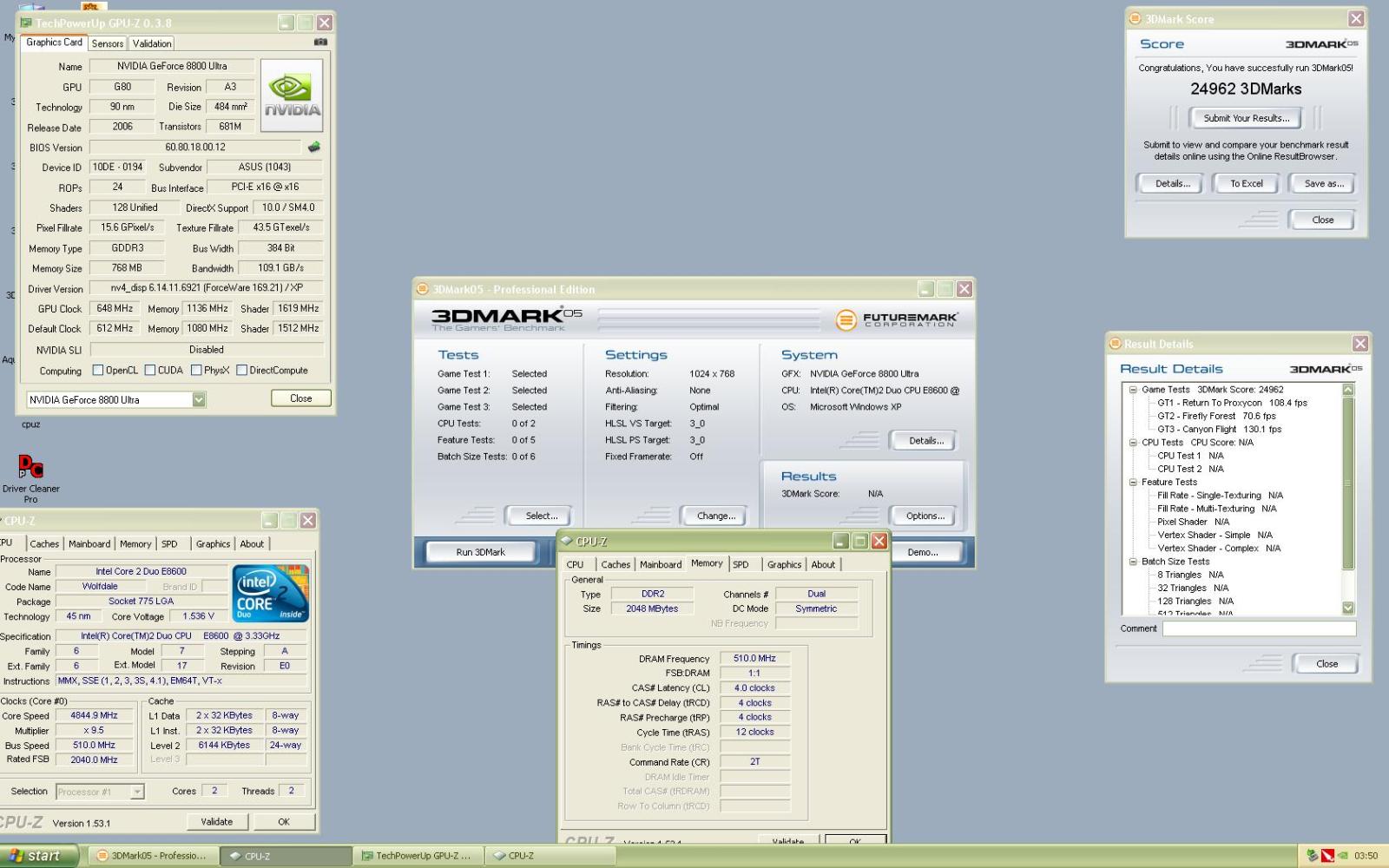The image size is (1389, 868).
Task: Click the 3DMark Score window title icon
Action: [1135, 18]
